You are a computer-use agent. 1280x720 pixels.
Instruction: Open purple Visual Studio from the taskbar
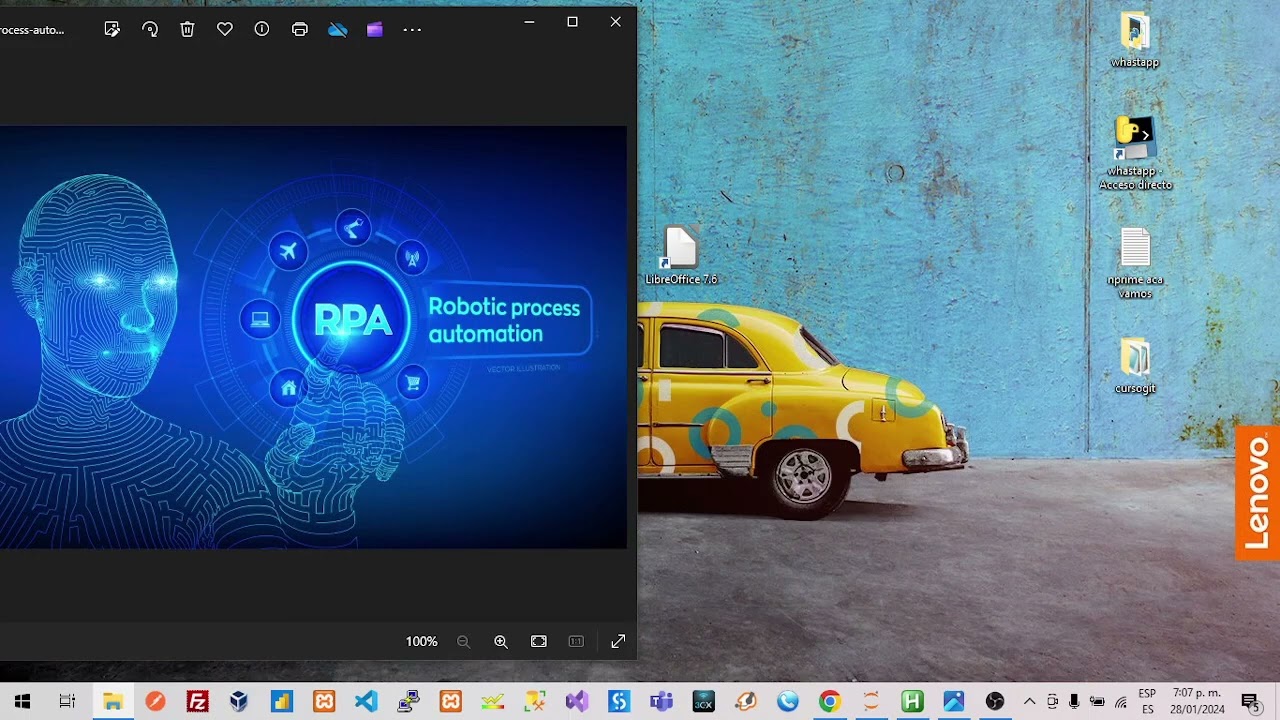click(577, 701)
